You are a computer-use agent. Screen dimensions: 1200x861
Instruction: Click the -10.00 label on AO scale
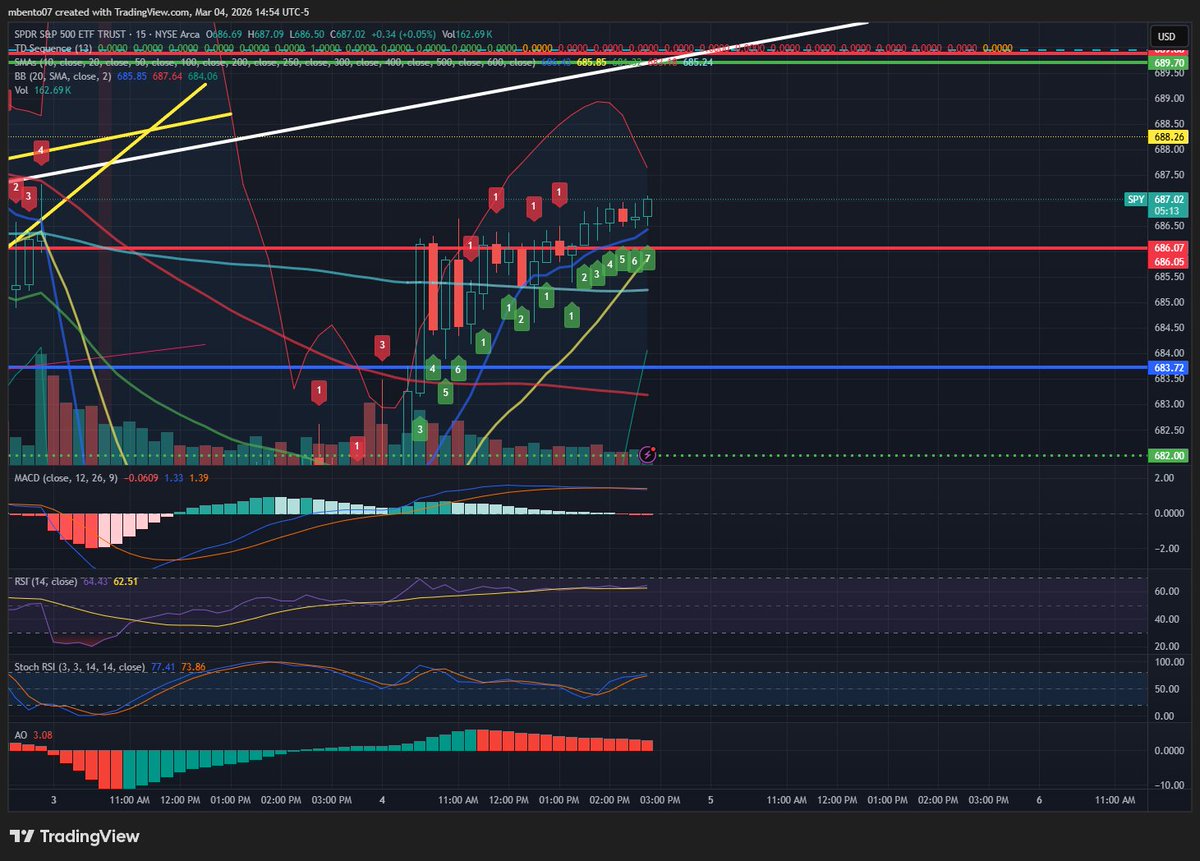tap(1170, 785)
